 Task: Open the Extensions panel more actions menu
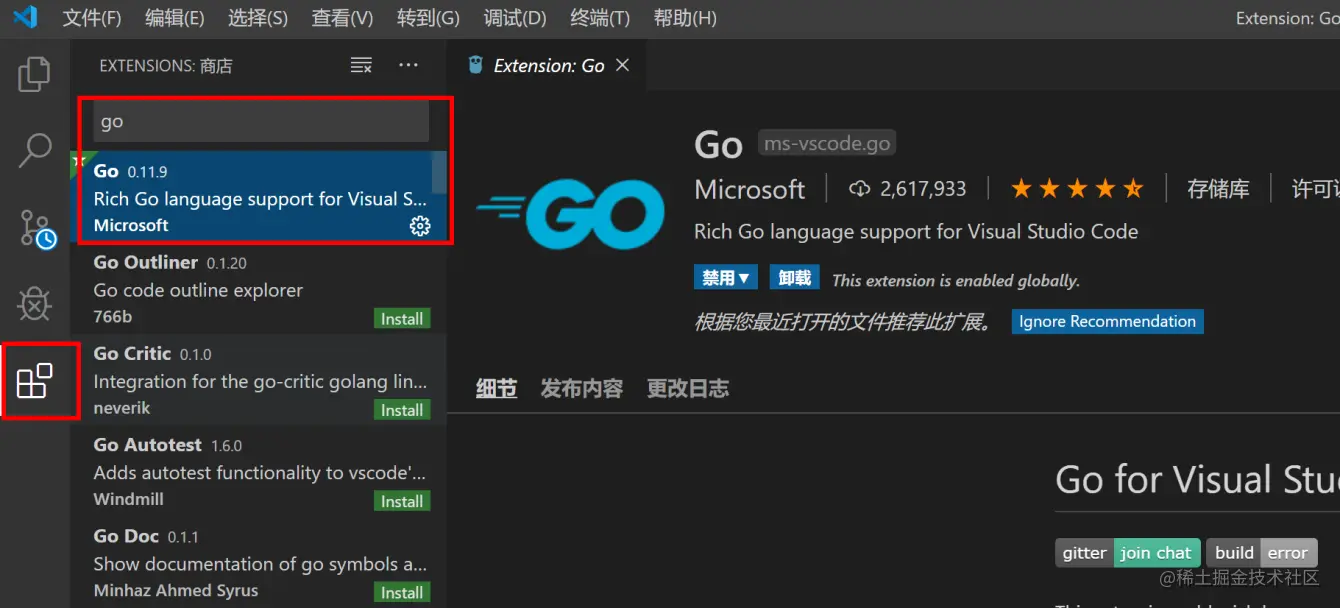pos(408,66)
